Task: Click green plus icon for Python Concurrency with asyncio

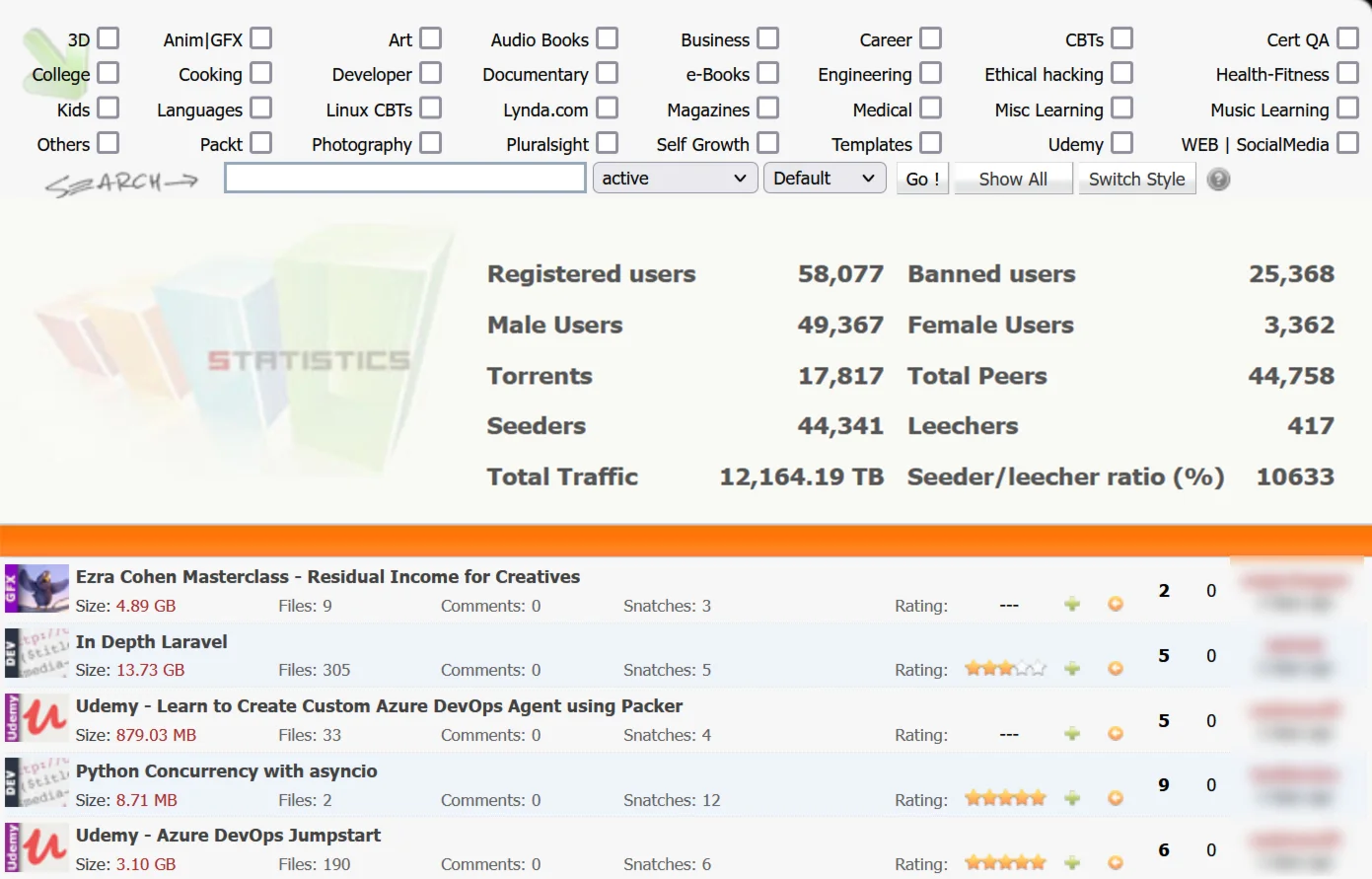Action: [x=1072, y=798]
